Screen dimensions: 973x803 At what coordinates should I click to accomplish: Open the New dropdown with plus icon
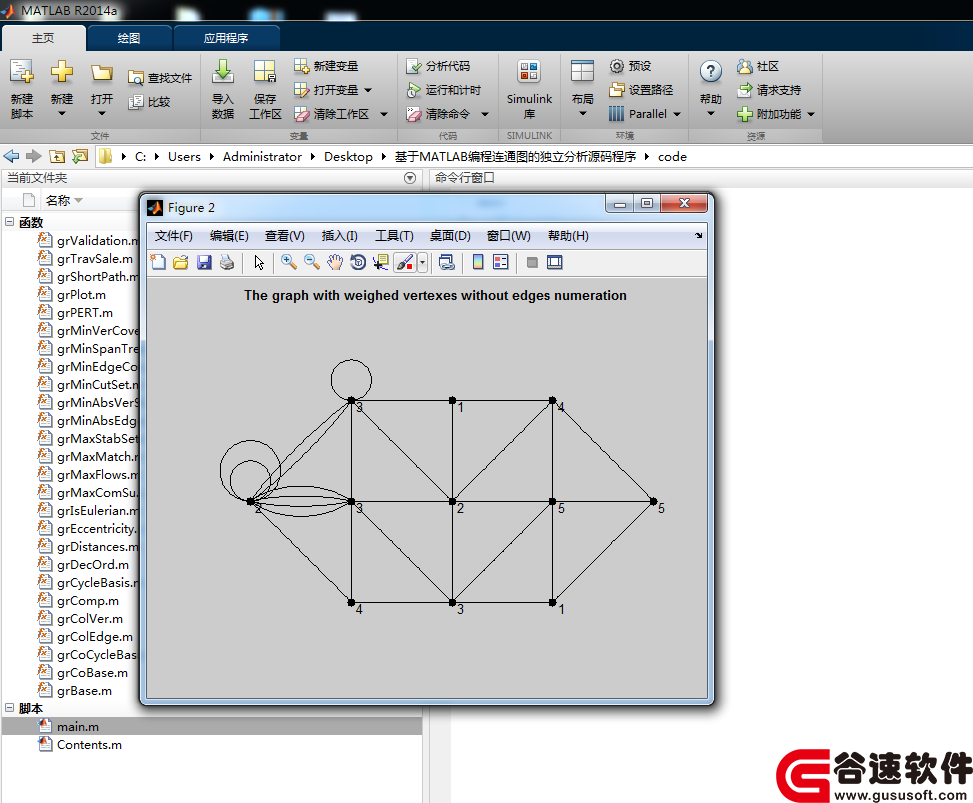pyautogui.click(x=61, y=89)
